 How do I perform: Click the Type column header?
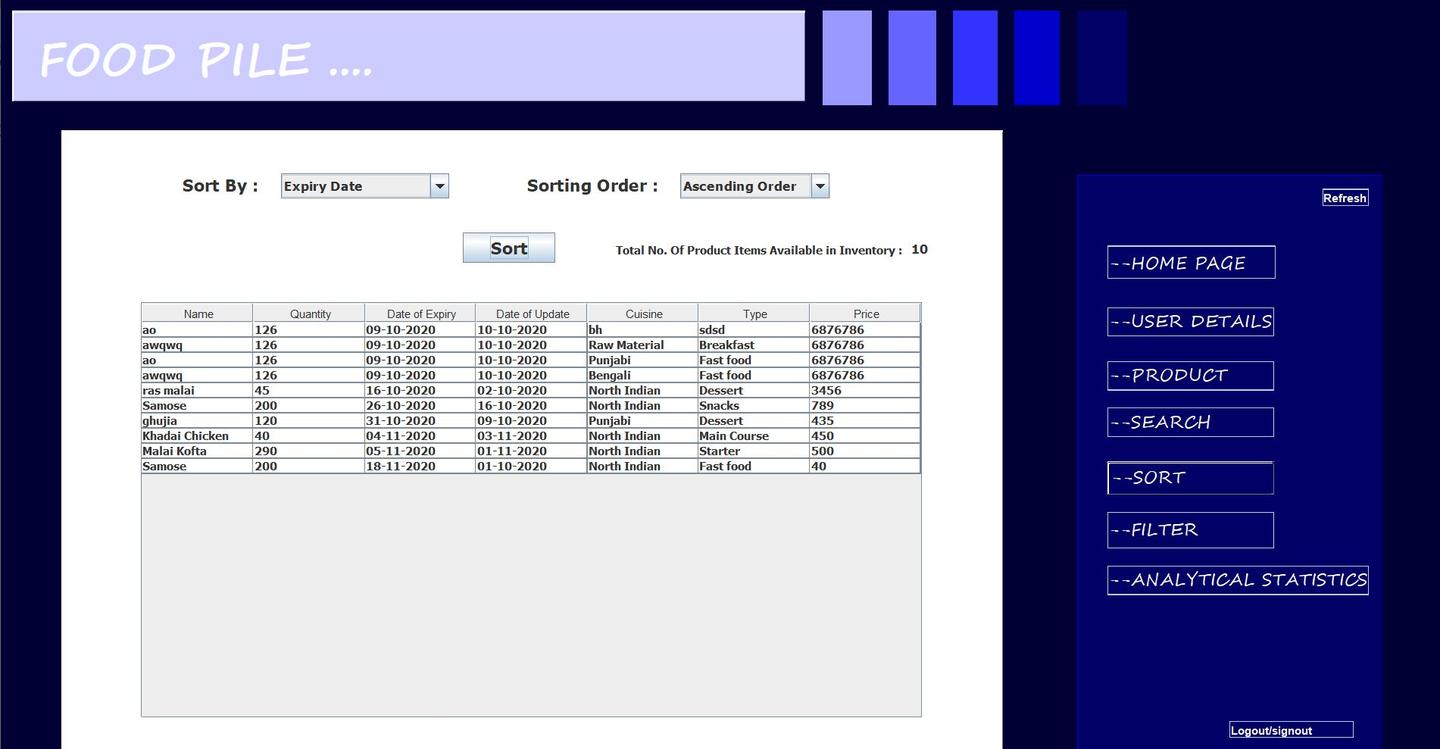[x=754, y=313]
